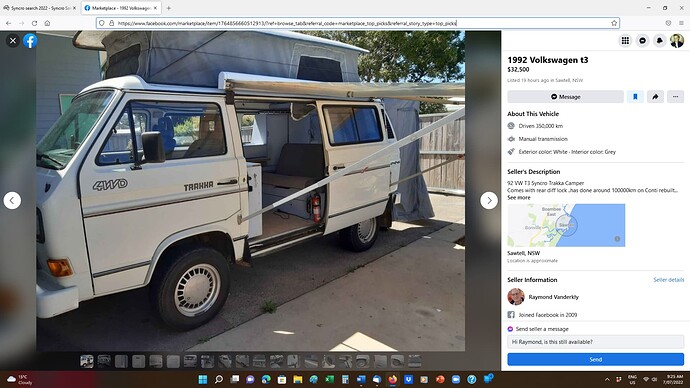Open more options three-dot button
Screen dimensions: 690x388
[x=675, y=97]
